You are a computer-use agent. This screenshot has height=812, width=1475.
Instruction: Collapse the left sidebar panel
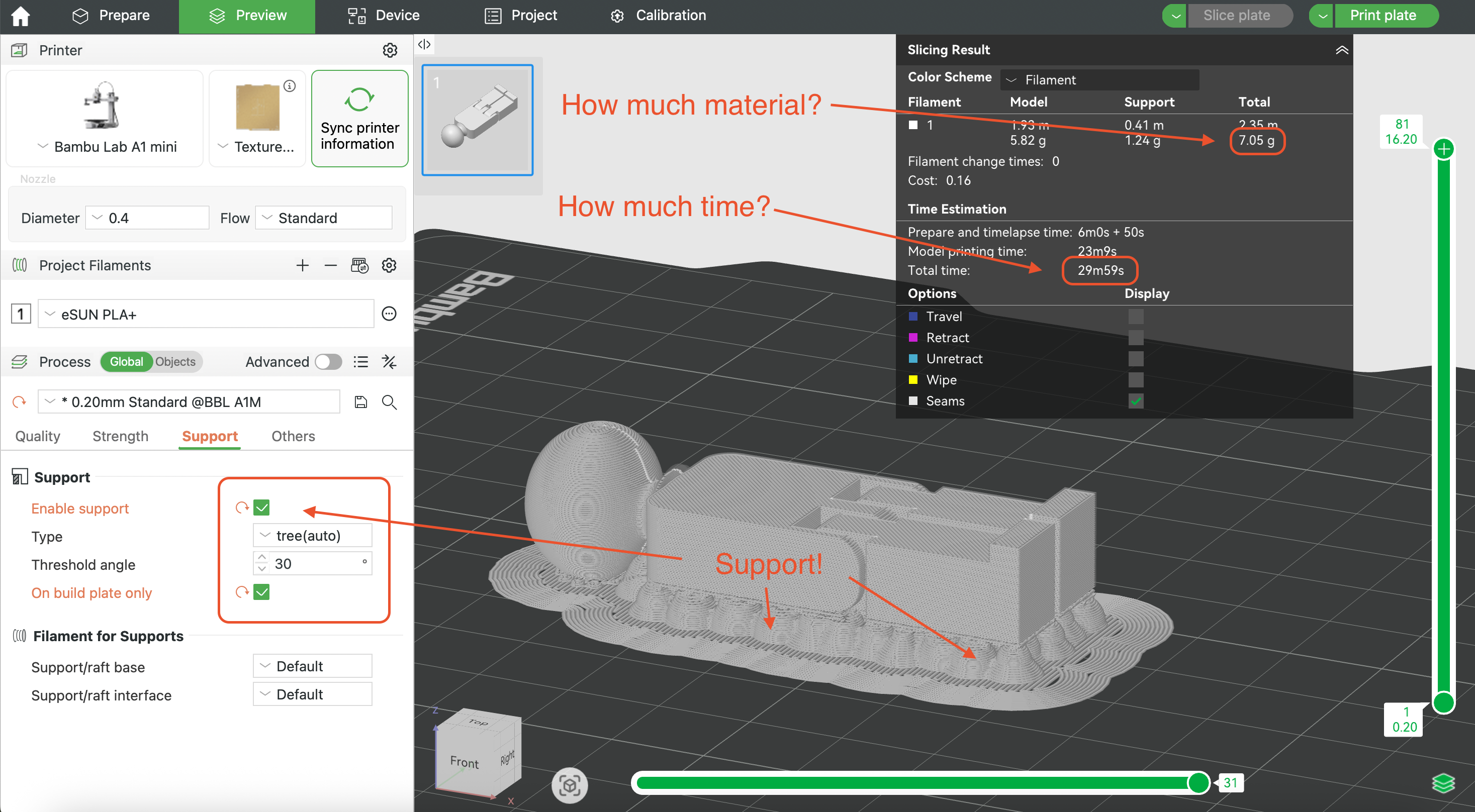click(424, 45)
